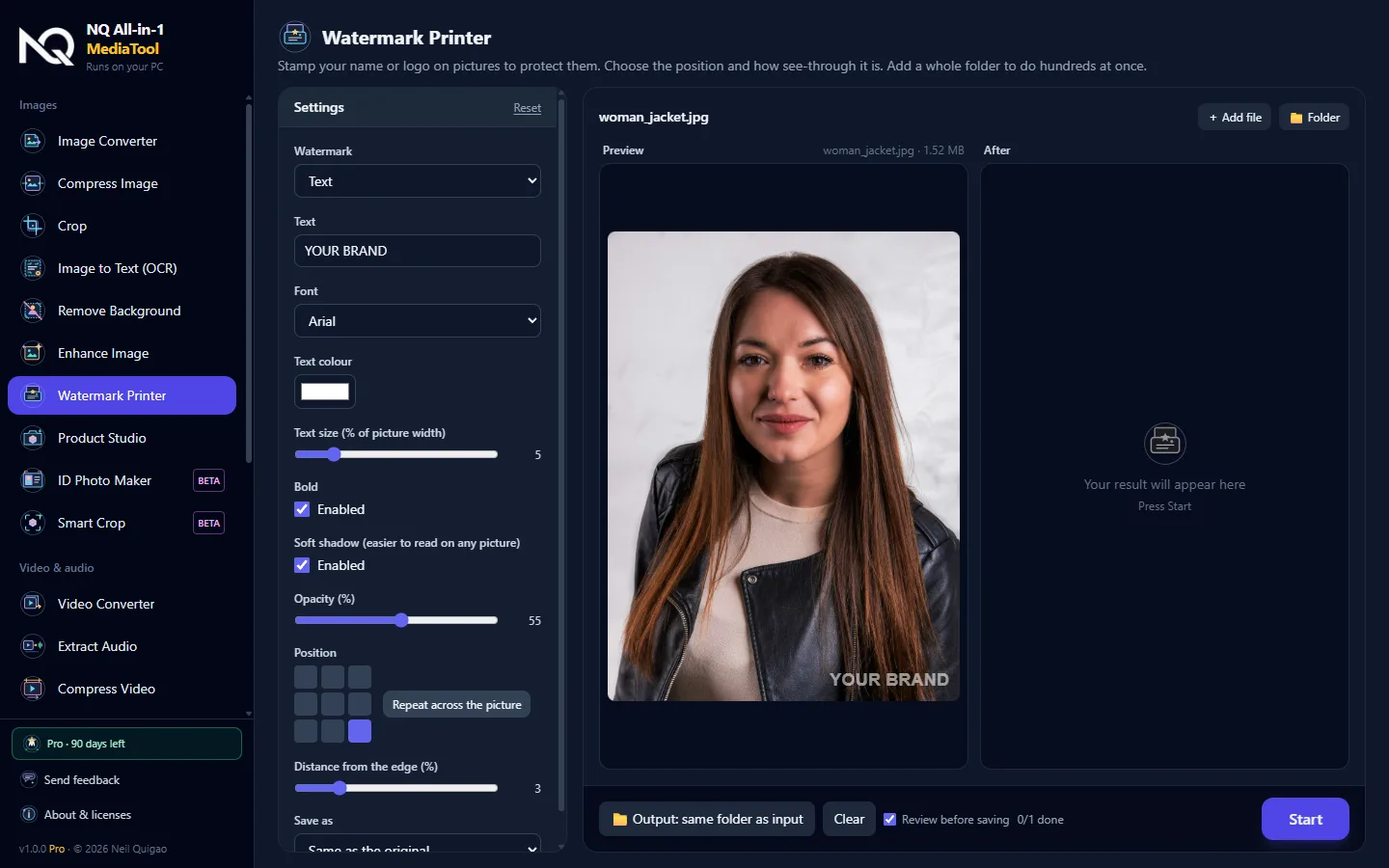Click the NQ logo in the sidebar header
Image resolution: width=1389 pixels, height=868 pixels.
pos(46,46)
